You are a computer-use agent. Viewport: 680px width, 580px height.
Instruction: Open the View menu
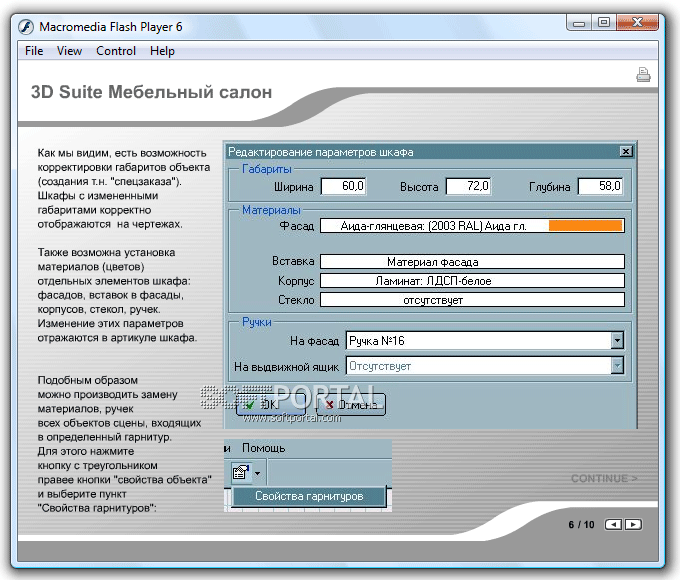tap(69, 51)
